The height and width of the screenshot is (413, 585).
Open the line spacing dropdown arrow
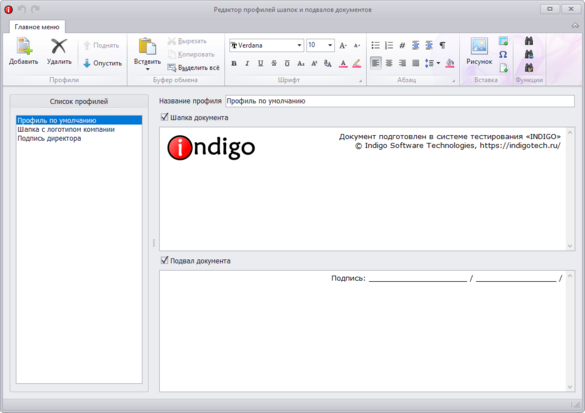point(438,63)
